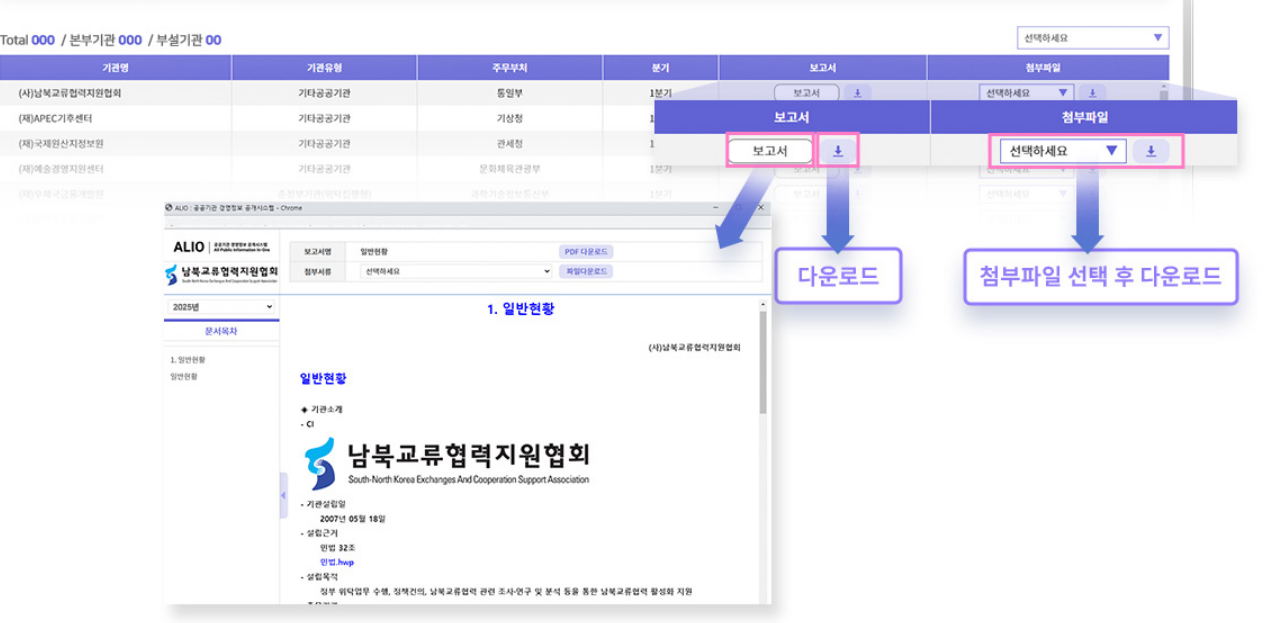This screenshot has height=623, width=1264.
Task: Click the 일반현황 value next to 보고서명
Action: 376,251
